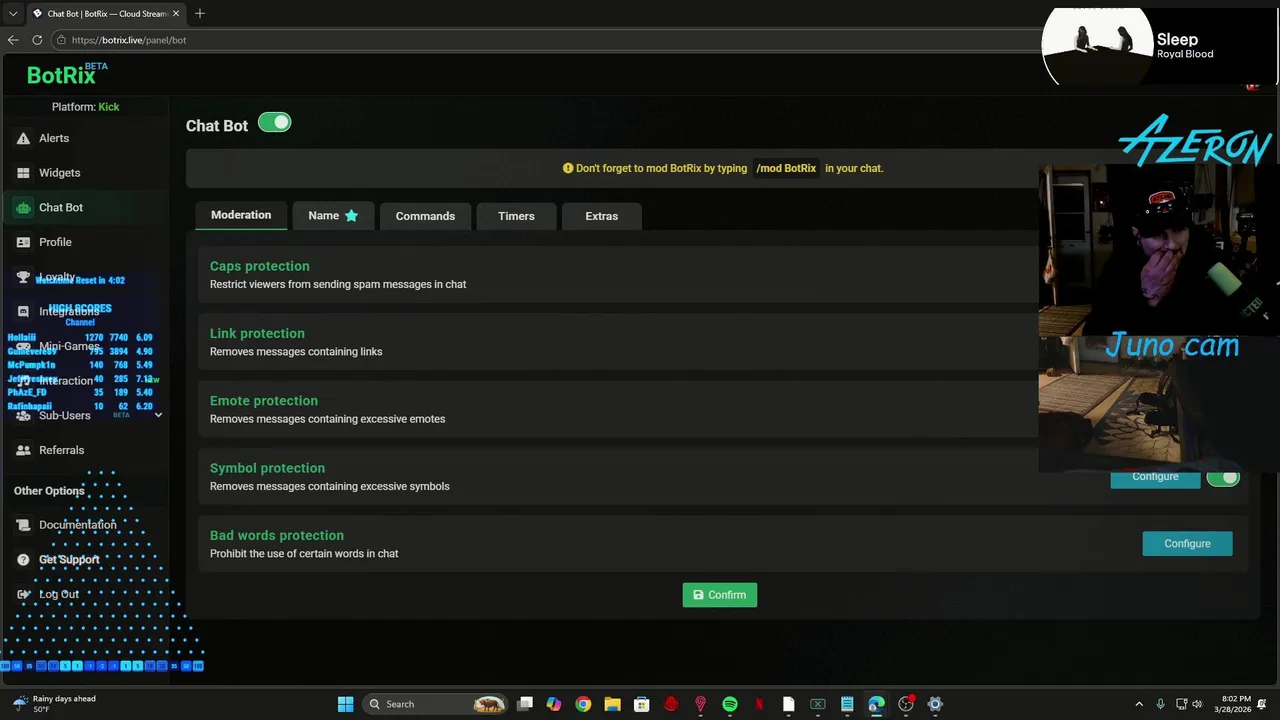
Task: Open Get Support help icon
Action: 23,560
